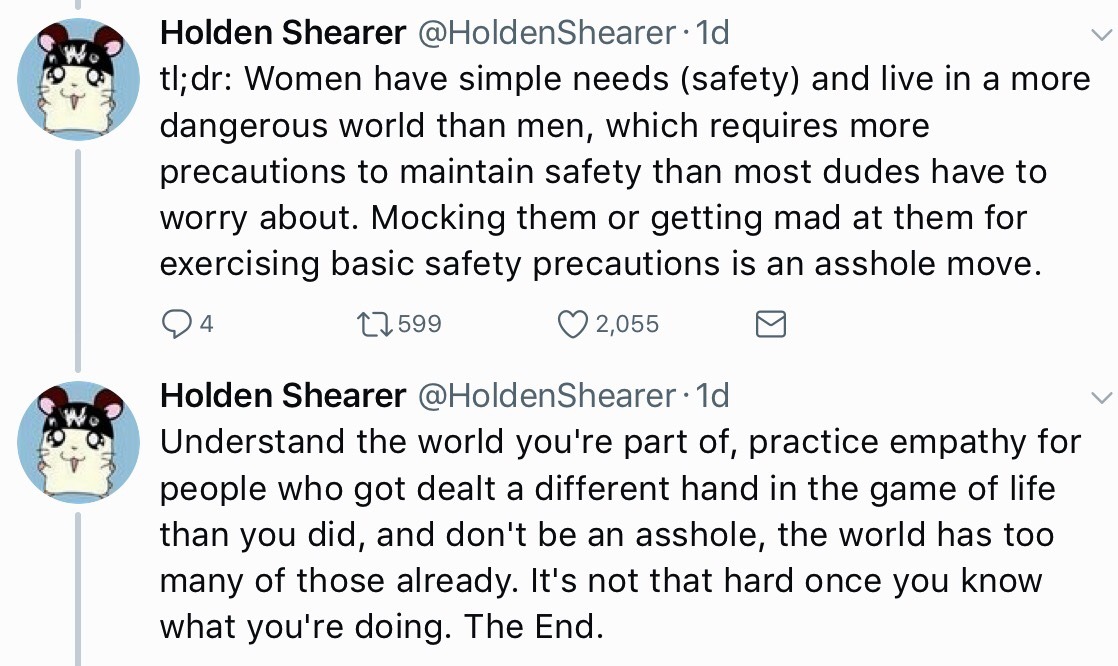Expand the second tweet's caret options menu
1118x666 pixels.
pyautogui.click(x=1097, y=398)
